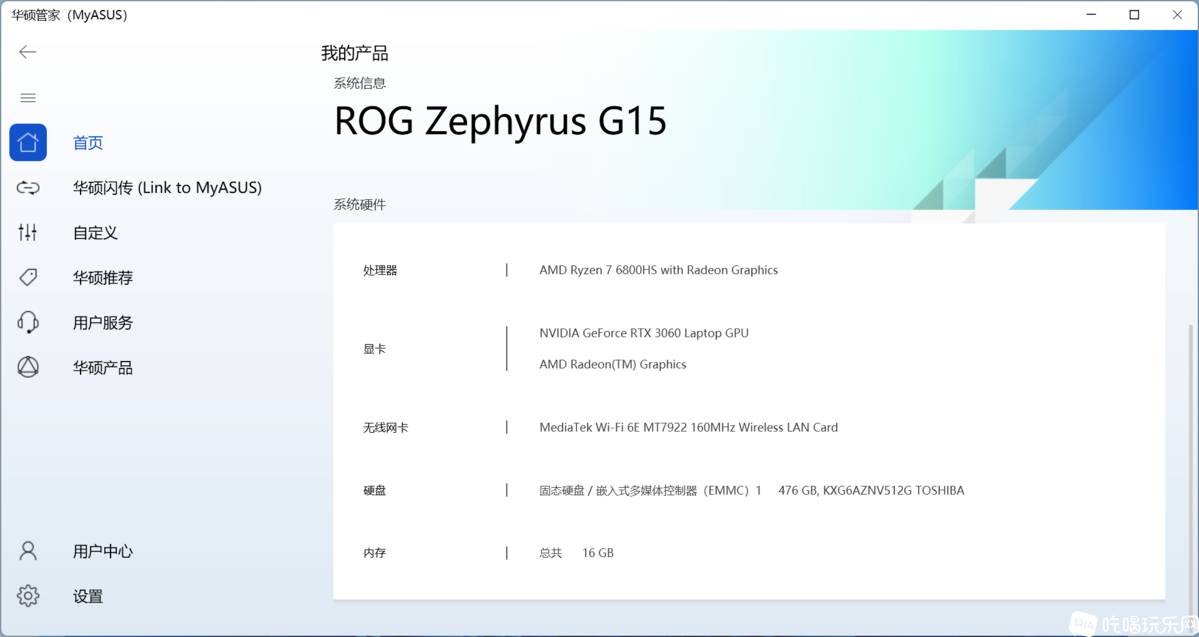Click the 476 GB, KXG6AZNV512G TOSHIBA value
The width and height of the screenshot is (1199, 637).
(x=871, y=490)
